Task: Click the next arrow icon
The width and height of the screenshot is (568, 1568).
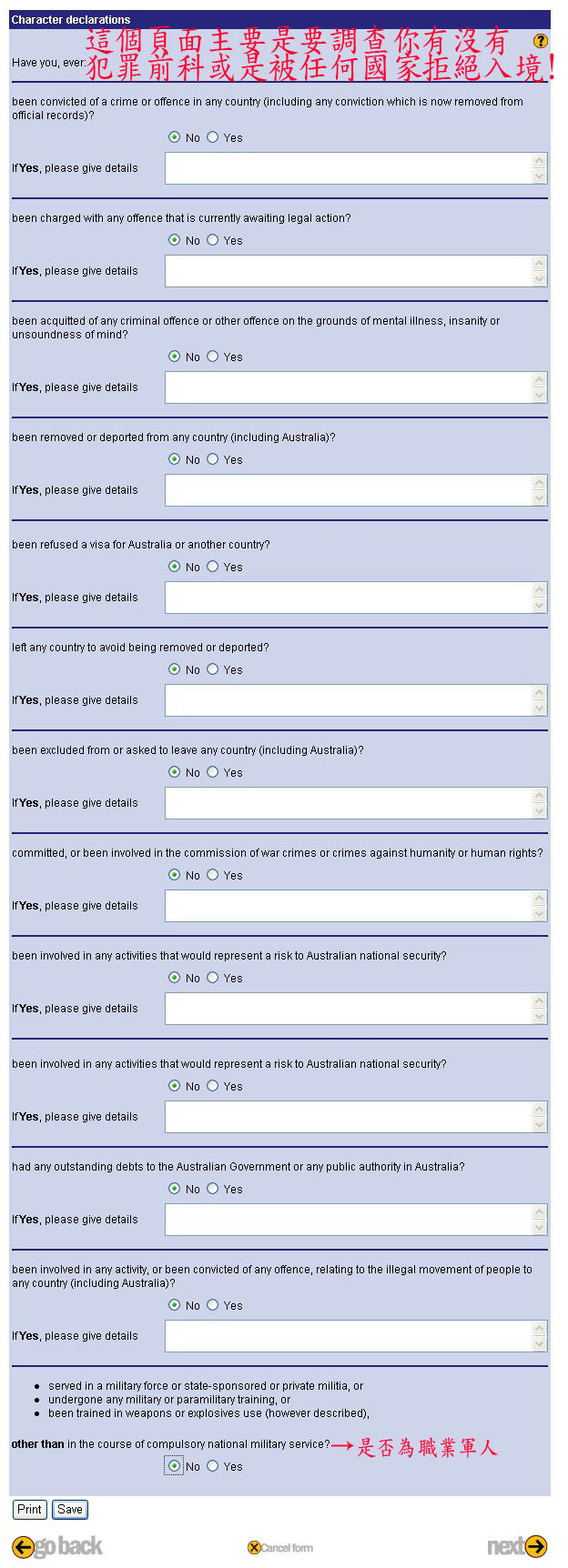Action: [x=536, y=1545]
